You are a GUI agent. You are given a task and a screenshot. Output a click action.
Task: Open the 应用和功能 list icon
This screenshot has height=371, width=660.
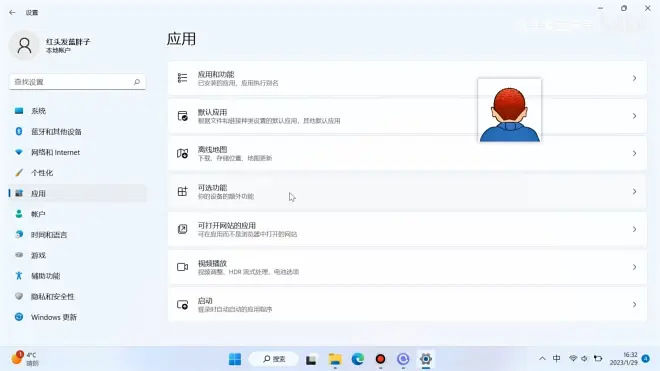coord(182,78)
